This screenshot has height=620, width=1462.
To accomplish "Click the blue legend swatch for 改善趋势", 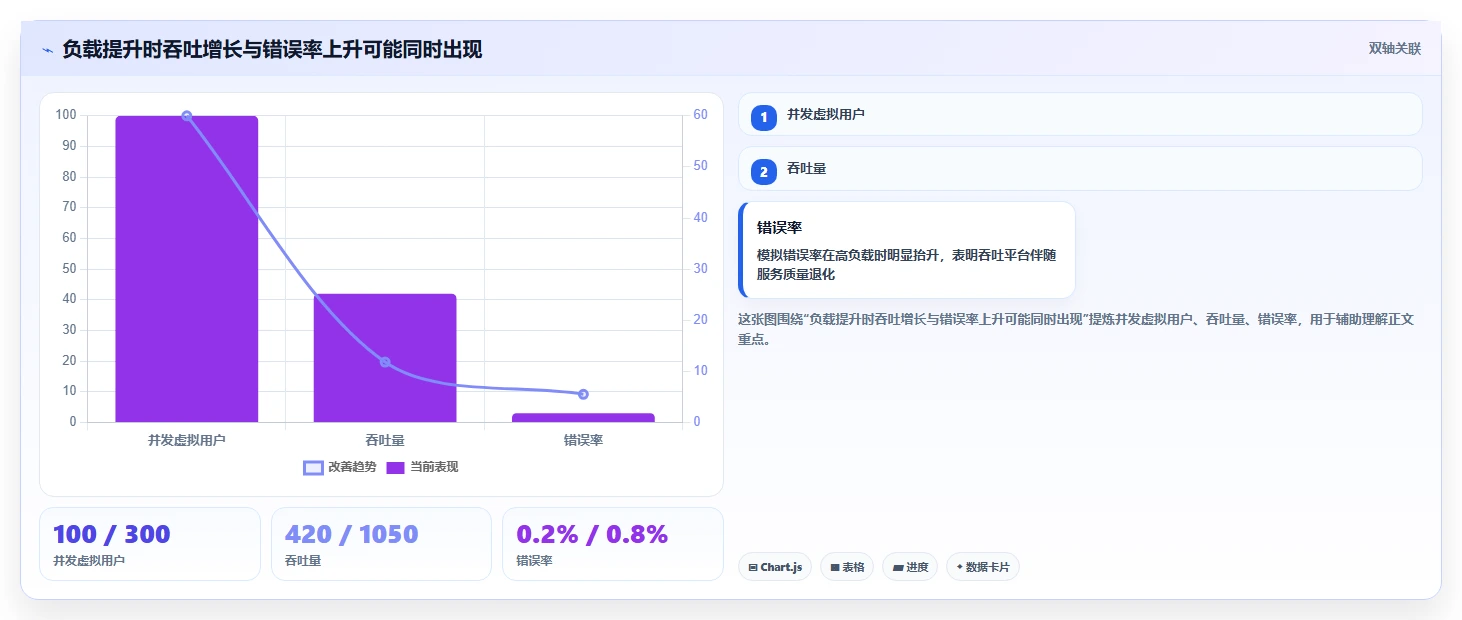I will coord(313,468).
